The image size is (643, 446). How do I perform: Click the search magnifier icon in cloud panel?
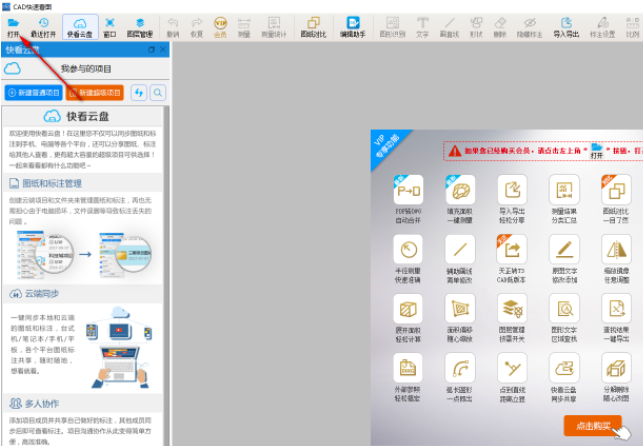click(157, 92)
